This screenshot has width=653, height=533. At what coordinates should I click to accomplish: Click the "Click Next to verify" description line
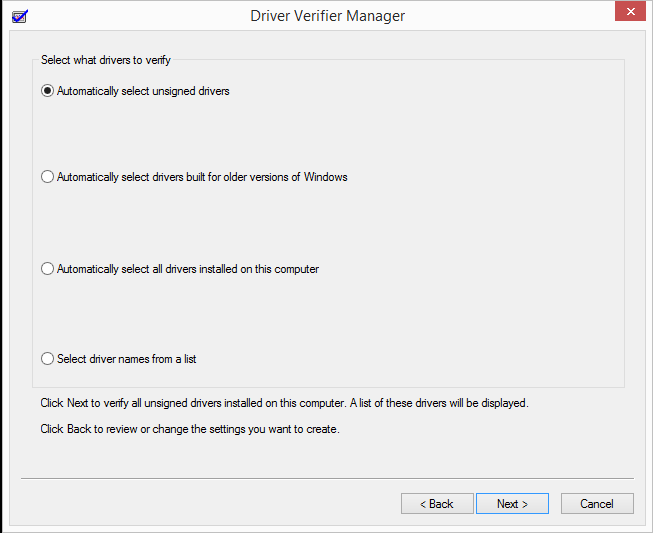click(x=284, y=404)
